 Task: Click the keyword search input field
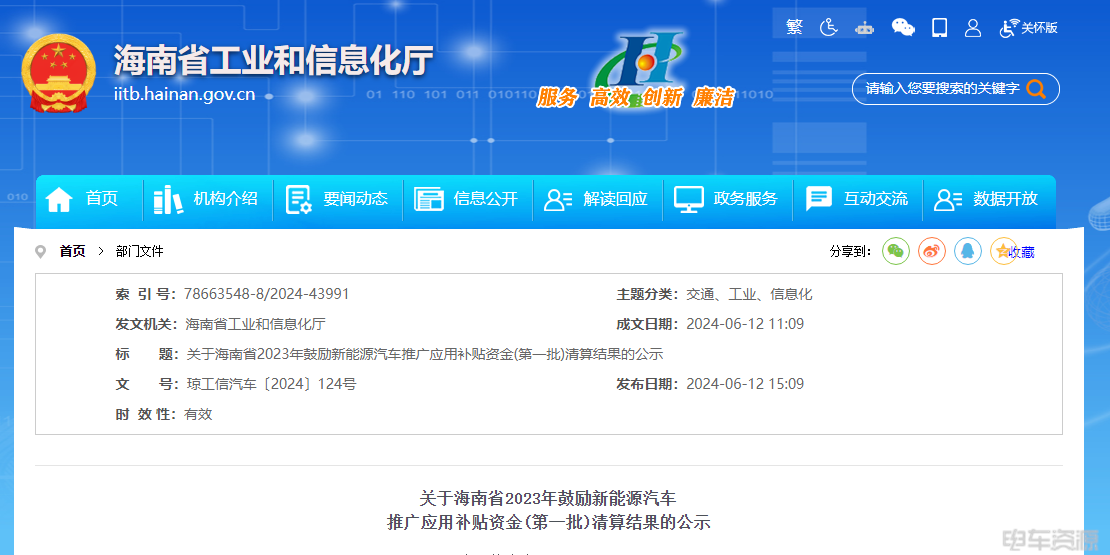[940, 89]
